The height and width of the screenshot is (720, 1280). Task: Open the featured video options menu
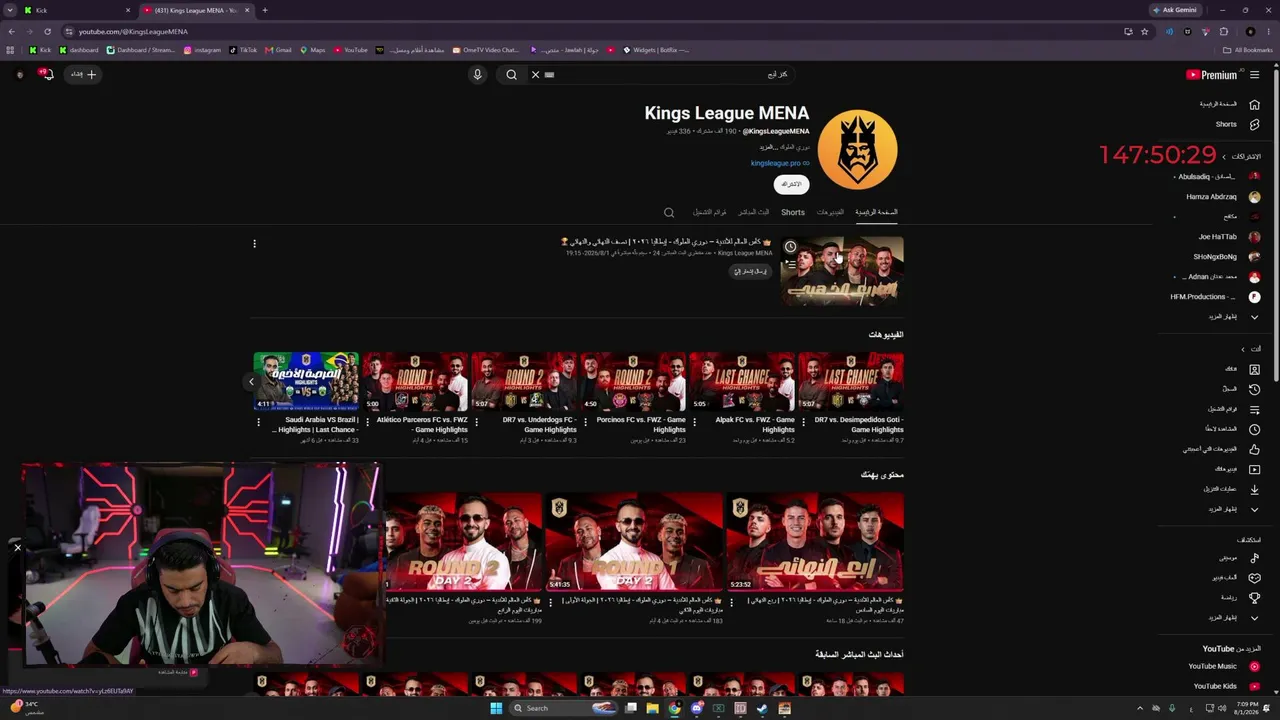tap(254, 244)
